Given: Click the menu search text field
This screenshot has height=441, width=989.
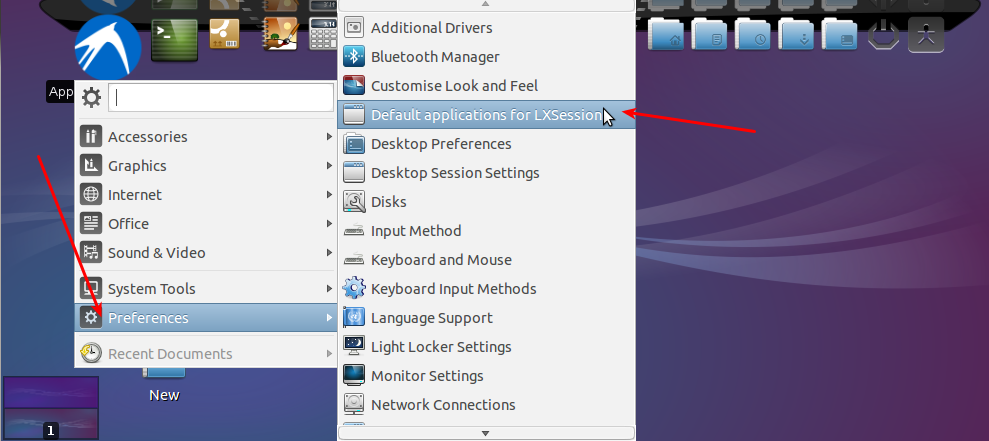Looking at the screenshot, I should pos(221,98).
